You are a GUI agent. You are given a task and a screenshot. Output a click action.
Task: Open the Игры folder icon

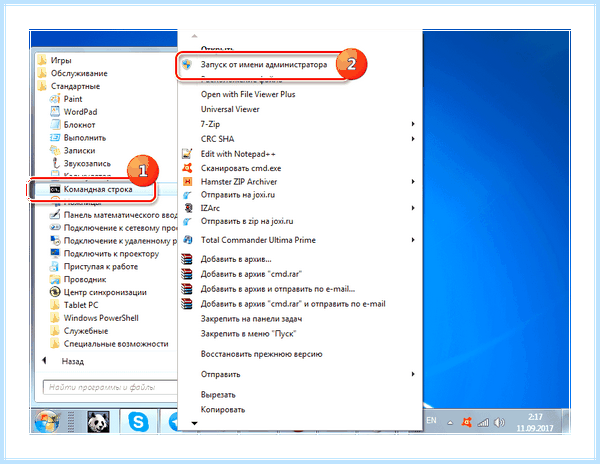[x=42, y=60]
